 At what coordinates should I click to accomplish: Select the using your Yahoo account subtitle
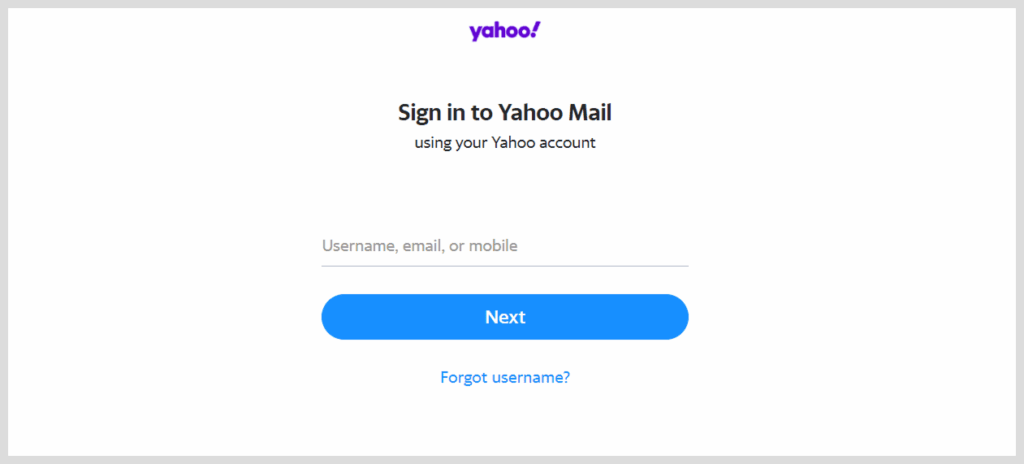(x=505, y=143)
